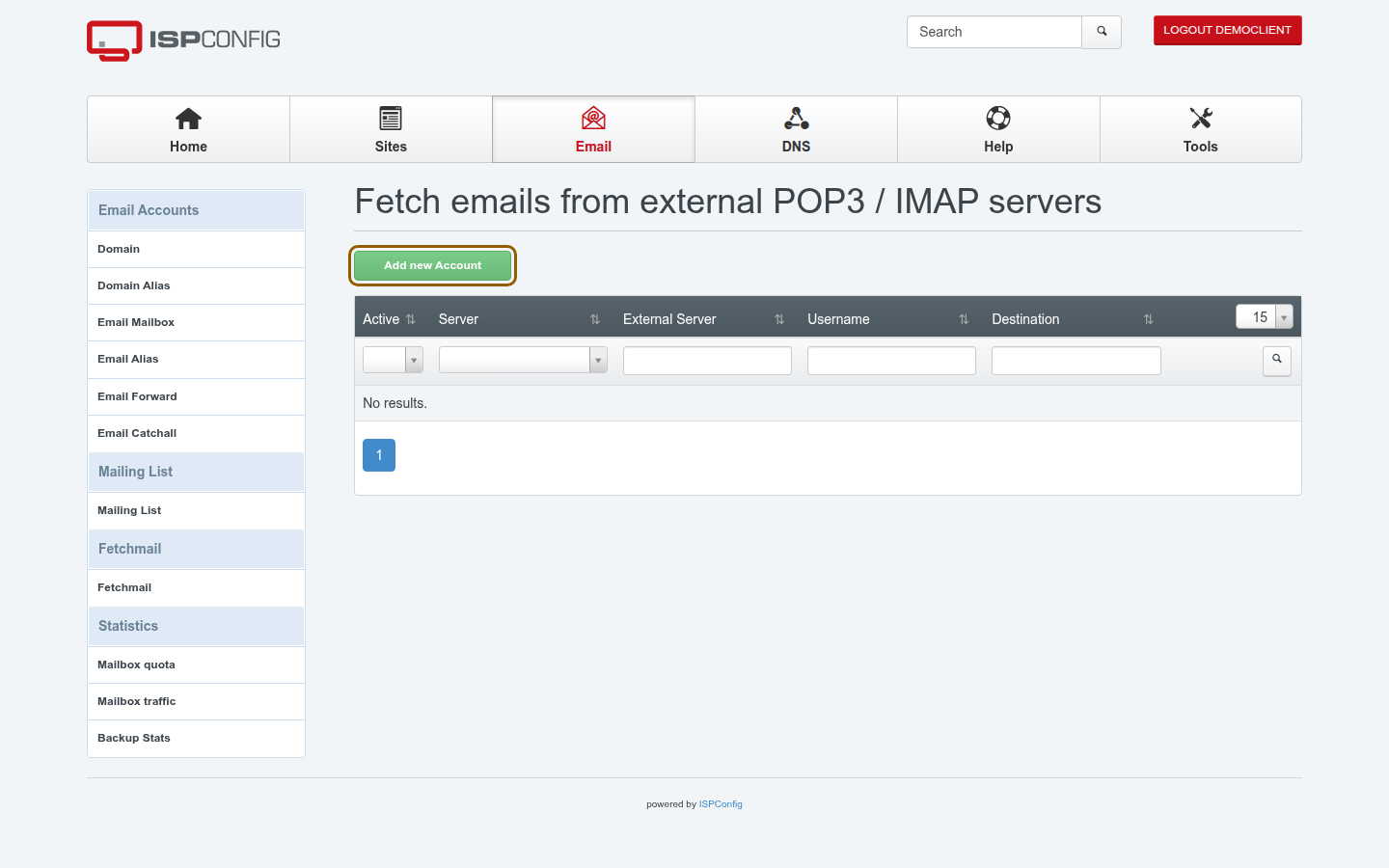The width and height of the screenshot is (1389, 868).
Task: Open Domain in the sidebar
Action: pos(196,250)
